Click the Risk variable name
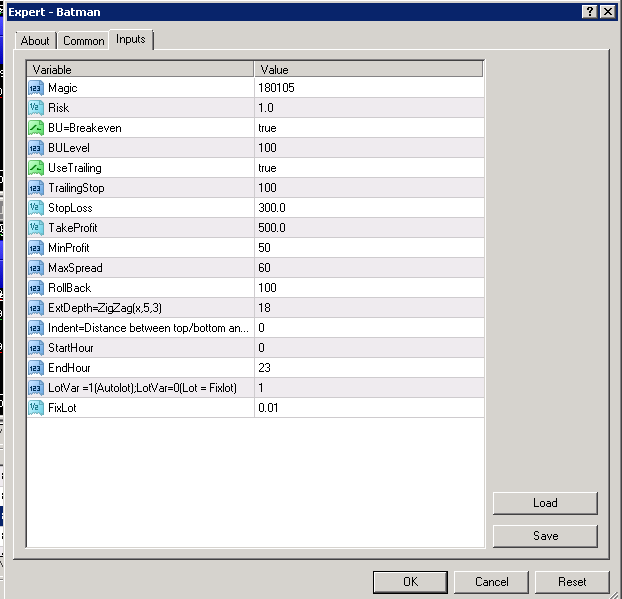This screenshot has width=622, height=599. coord(59,108)
